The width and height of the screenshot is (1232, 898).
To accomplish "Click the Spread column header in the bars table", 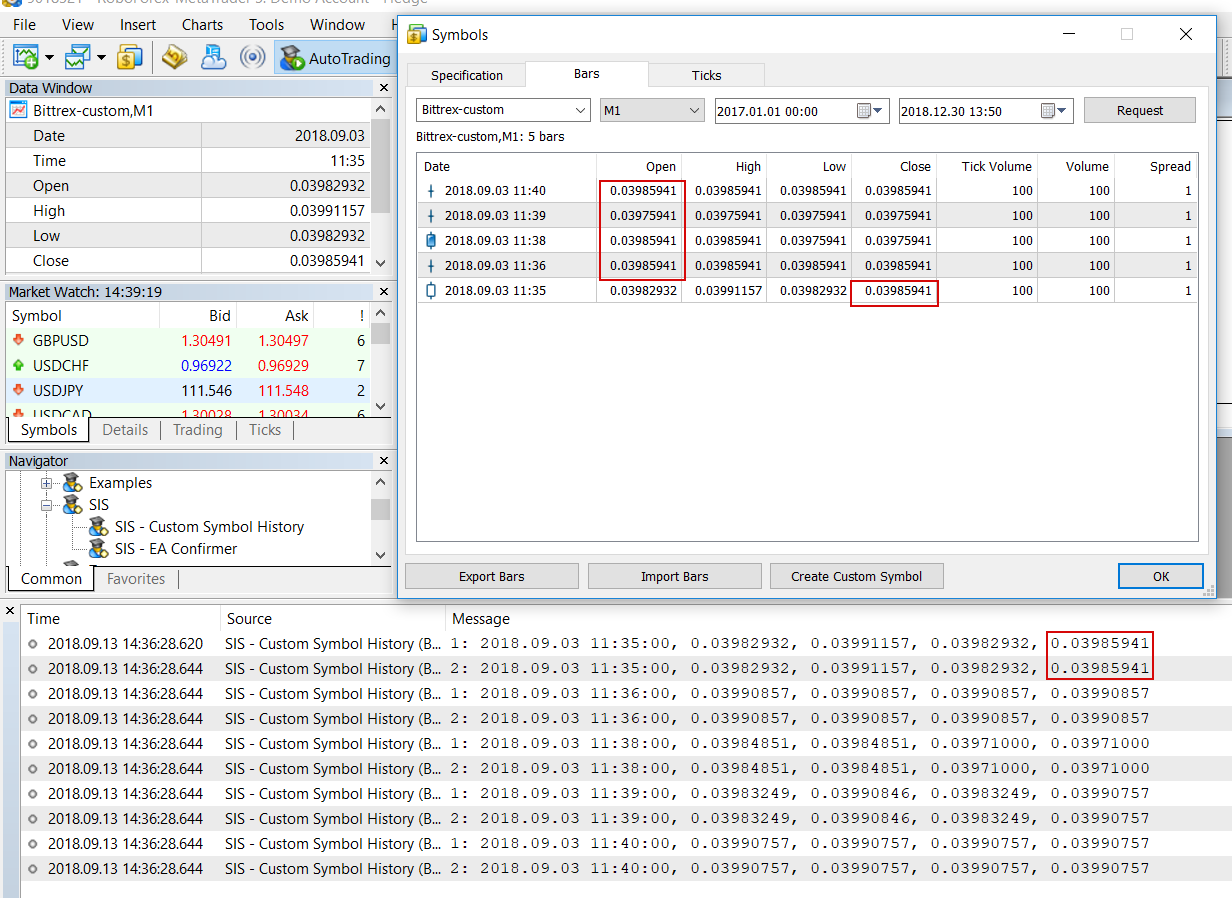I will (1156, 167).
